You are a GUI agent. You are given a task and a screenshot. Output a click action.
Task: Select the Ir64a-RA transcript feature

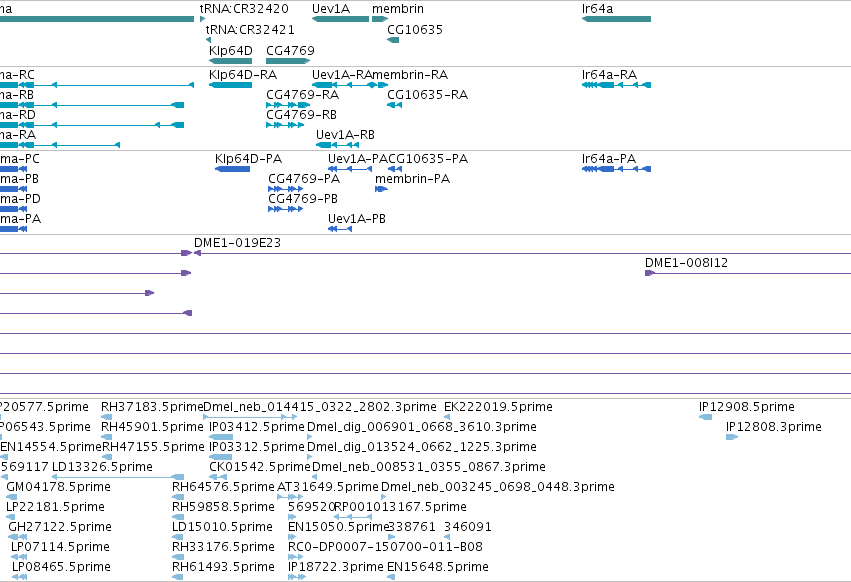tap(616, 85)
